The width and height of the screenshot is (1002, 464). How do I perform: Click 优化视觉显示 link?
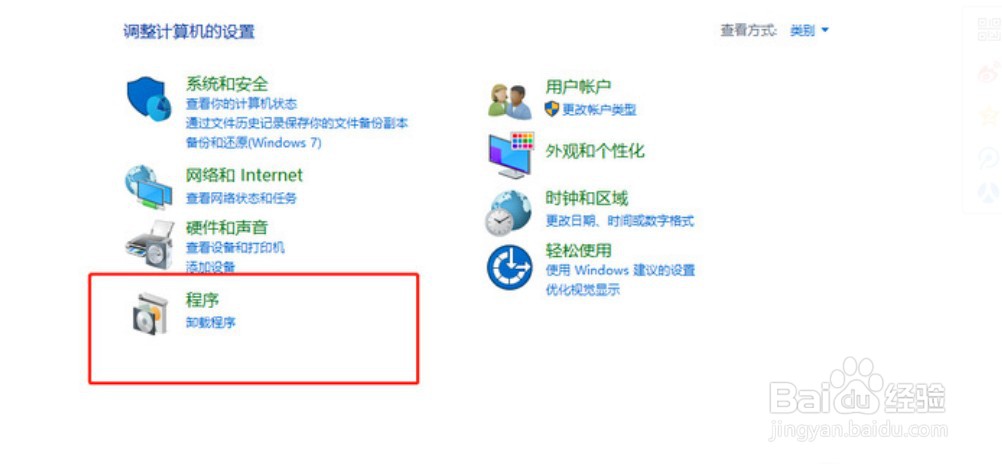pyautogui.click(x=582, y=290)
